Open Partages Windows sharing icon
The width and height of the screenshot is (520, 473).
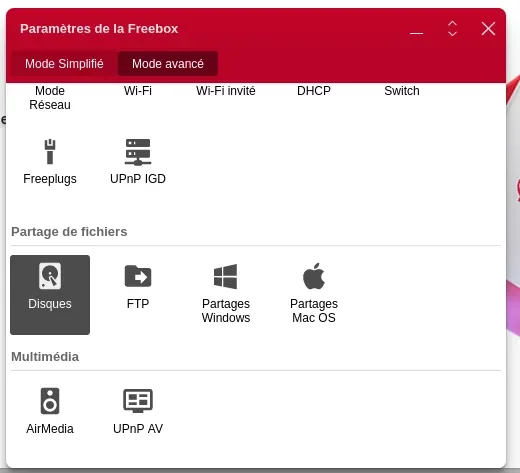(226, 276)
